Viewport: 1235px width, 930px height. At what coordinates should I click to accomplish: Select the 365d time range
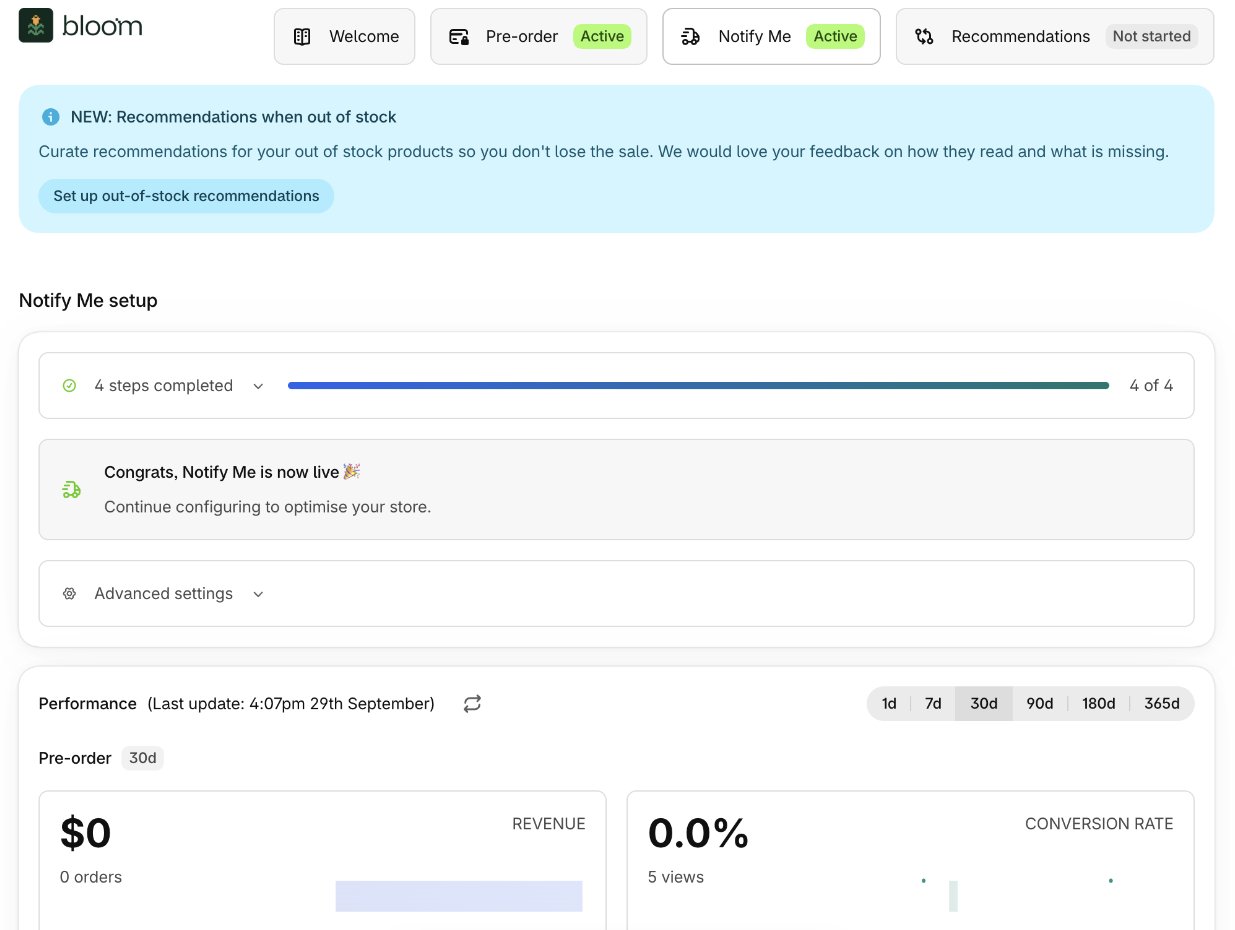[x=1162, y=704]
